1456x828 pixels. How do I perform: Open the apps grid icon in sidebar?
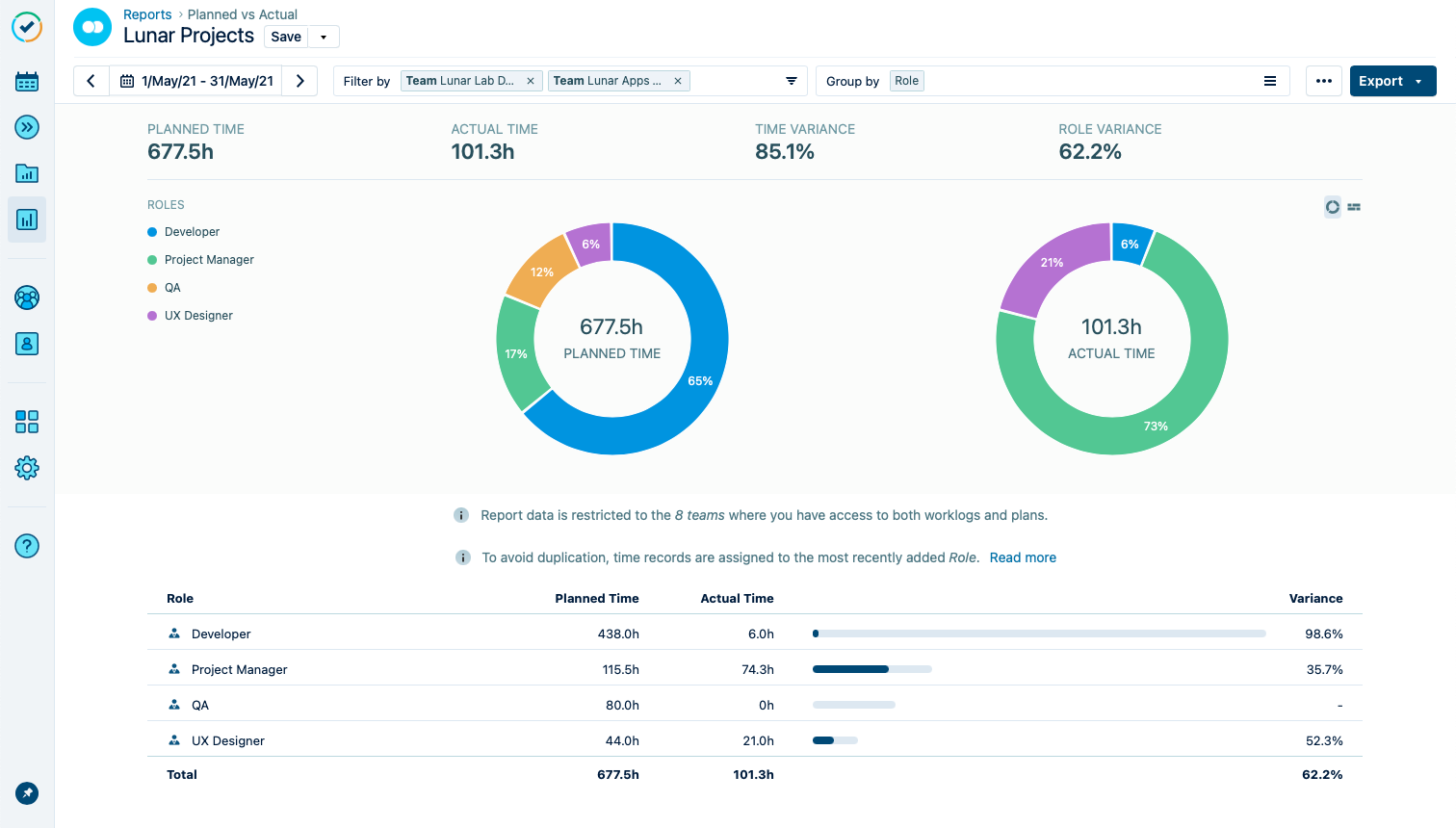(27, 422)
